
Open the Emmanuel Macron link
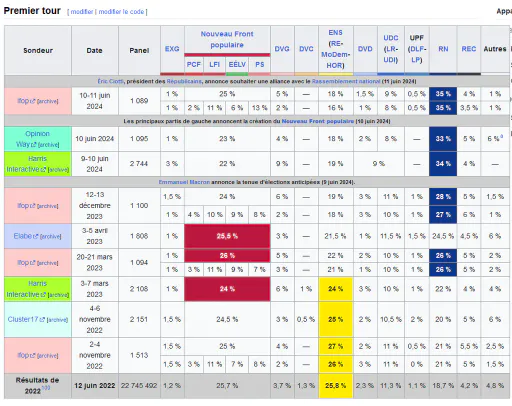coord(184,182)
